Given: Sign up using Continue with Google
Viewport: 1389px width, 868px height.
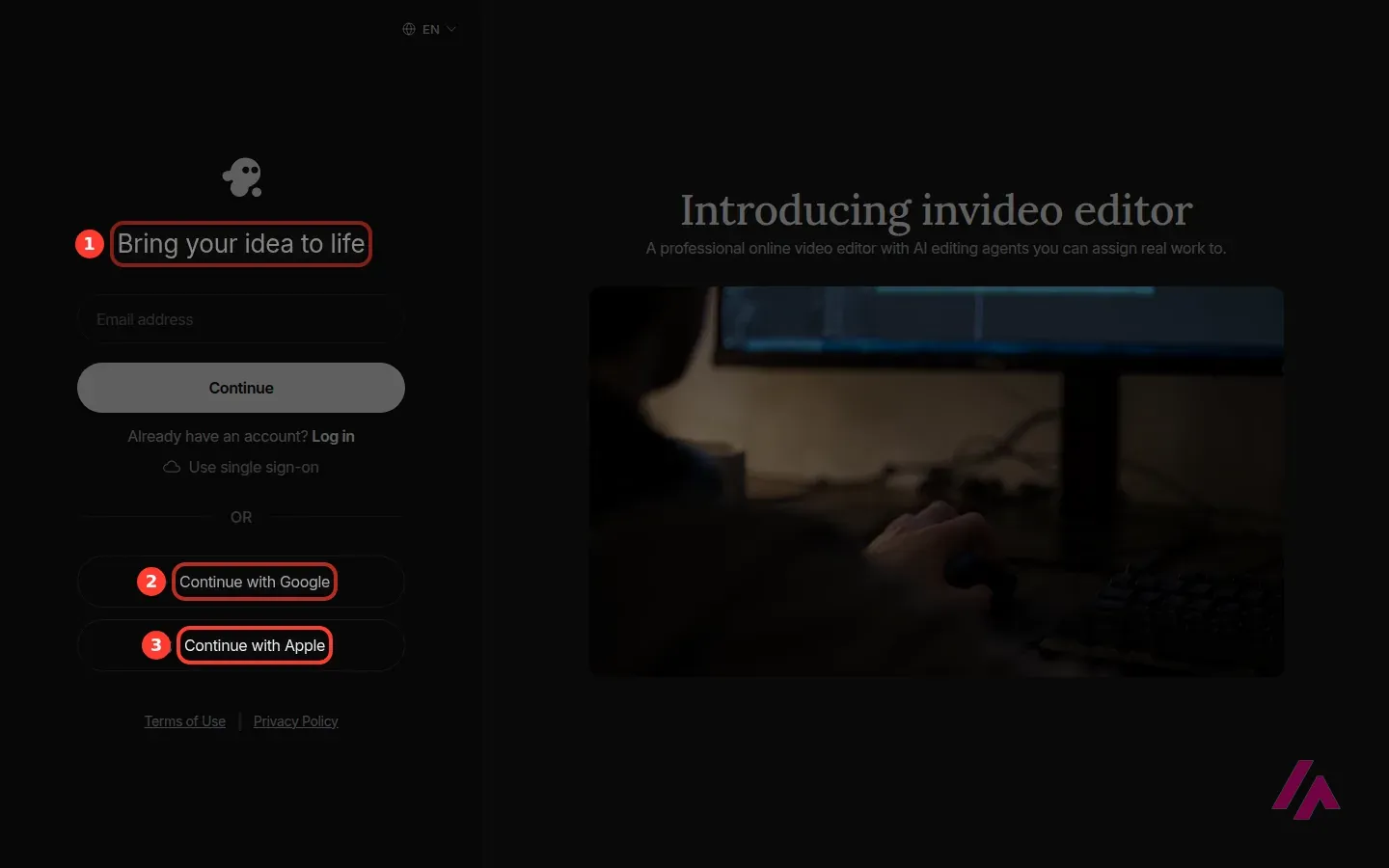Looking at the screenshot, I should 241,582.
